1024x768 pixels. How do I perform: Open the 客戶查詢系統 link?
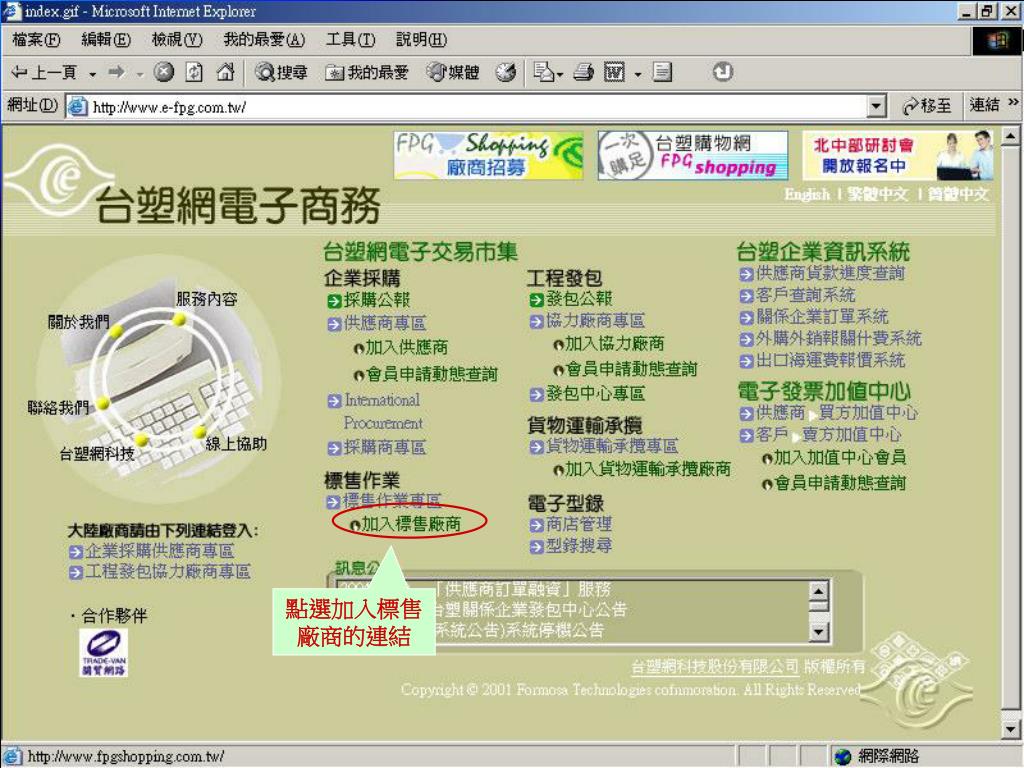[x=805, y=295]
